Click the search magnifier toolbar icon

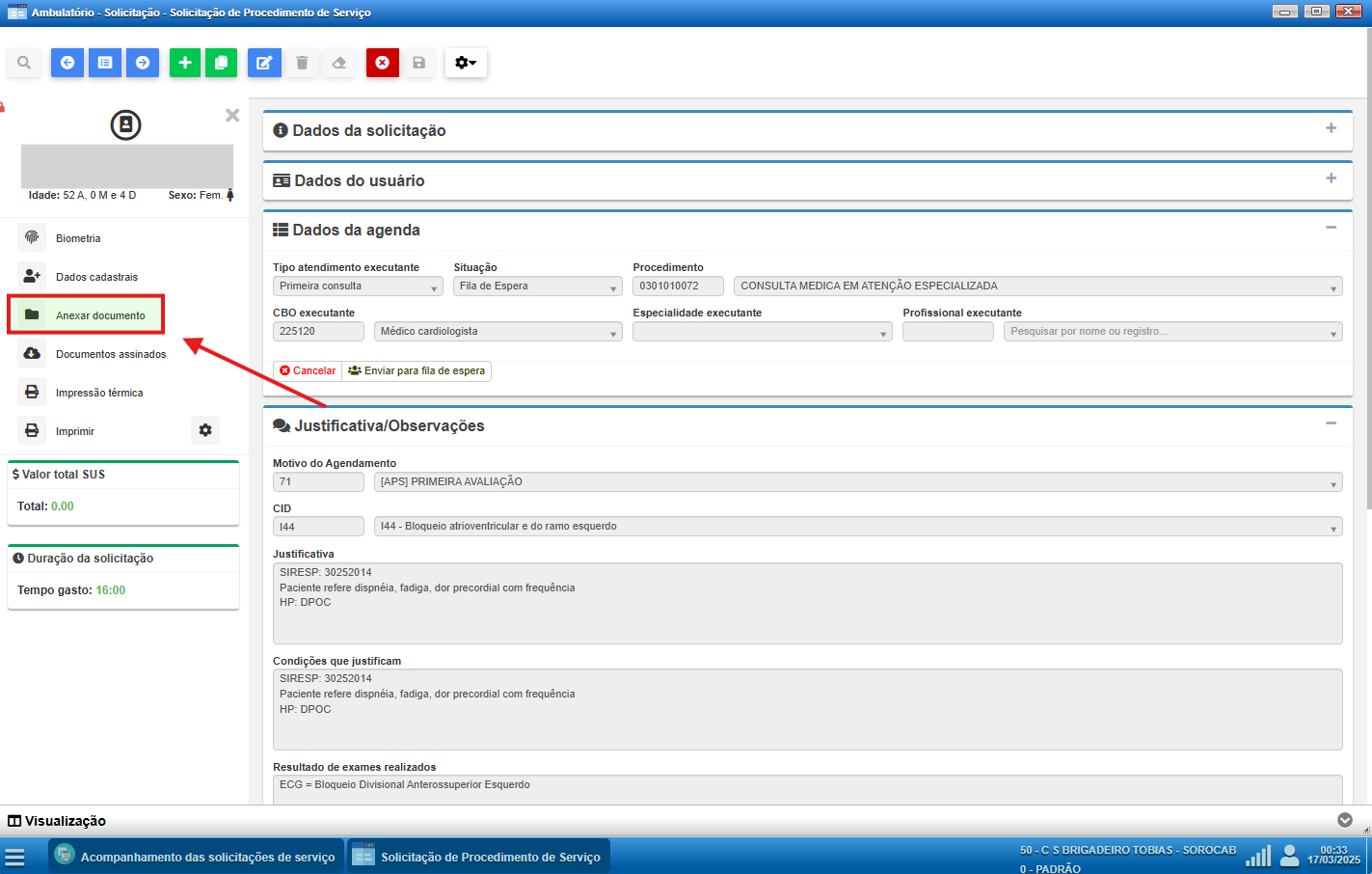24,63
